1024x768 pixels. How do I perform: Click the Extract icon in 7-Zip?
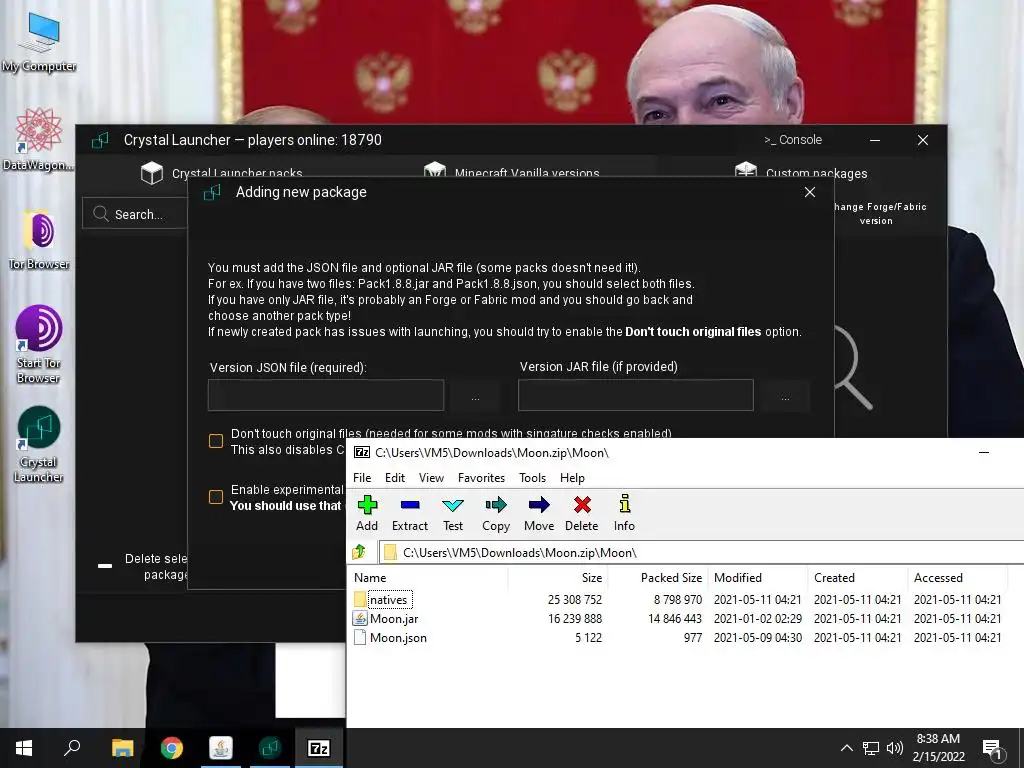[x=409, y=505]
